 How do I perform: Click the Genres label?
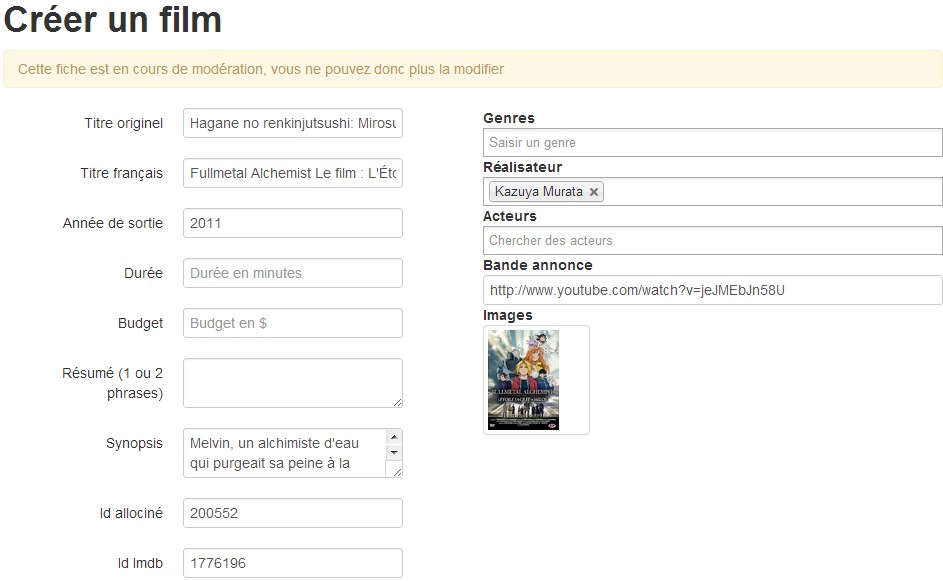tap(509, 118)
